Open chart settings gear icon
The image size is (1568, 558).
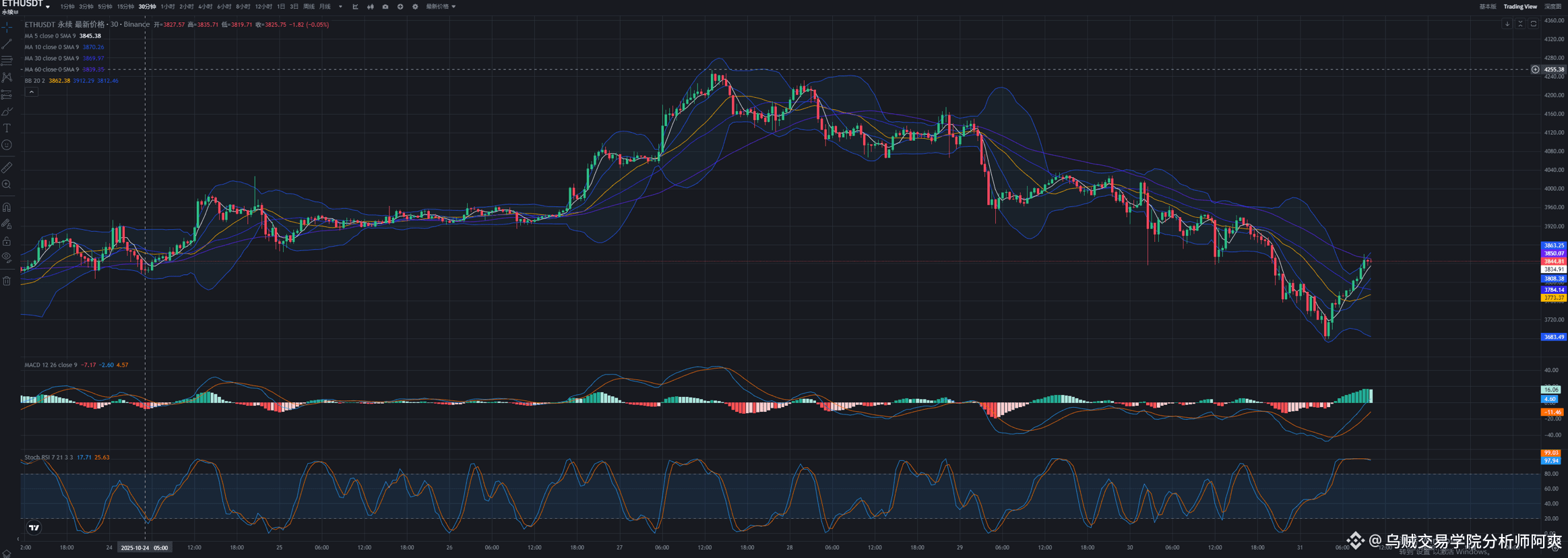(415, 7)
